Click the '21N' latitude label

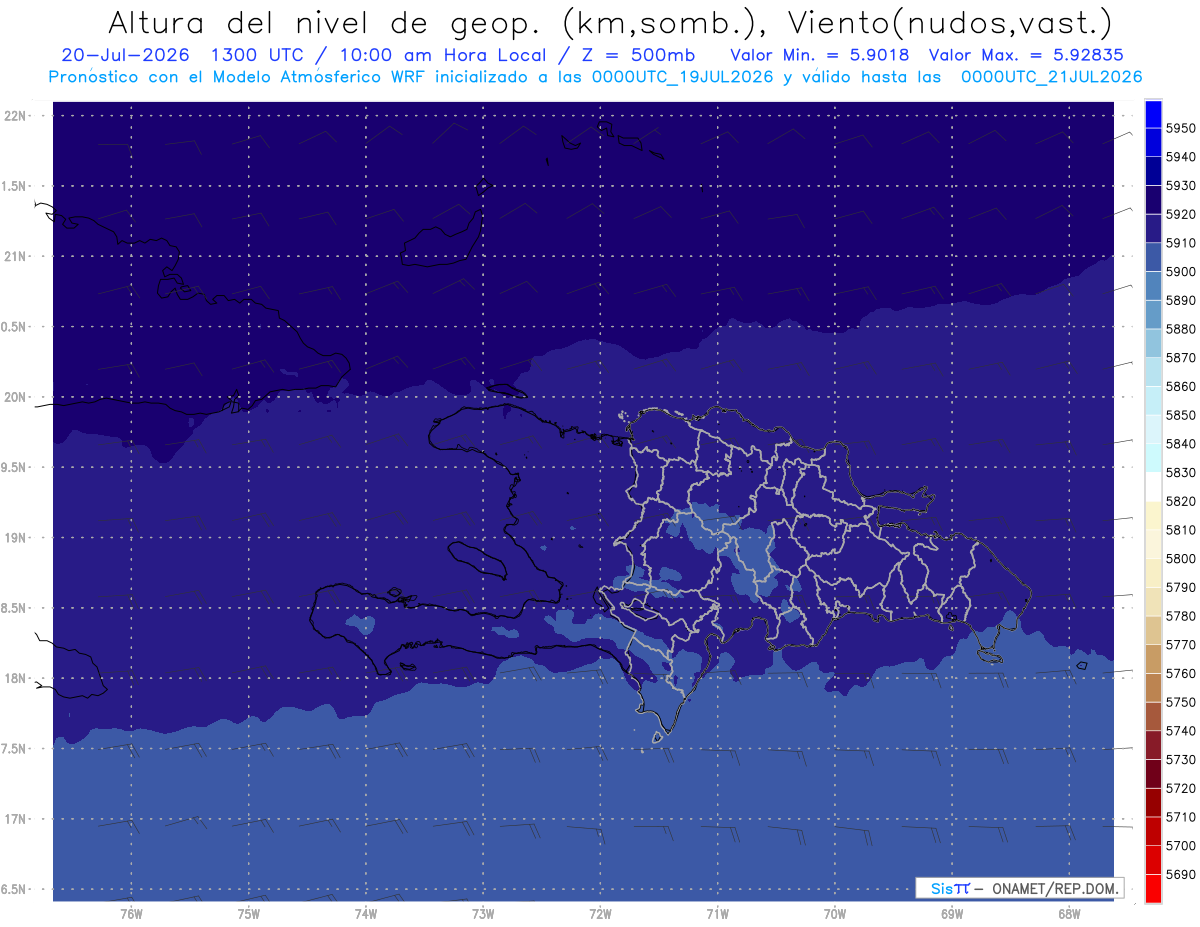(x=17, y=256)
